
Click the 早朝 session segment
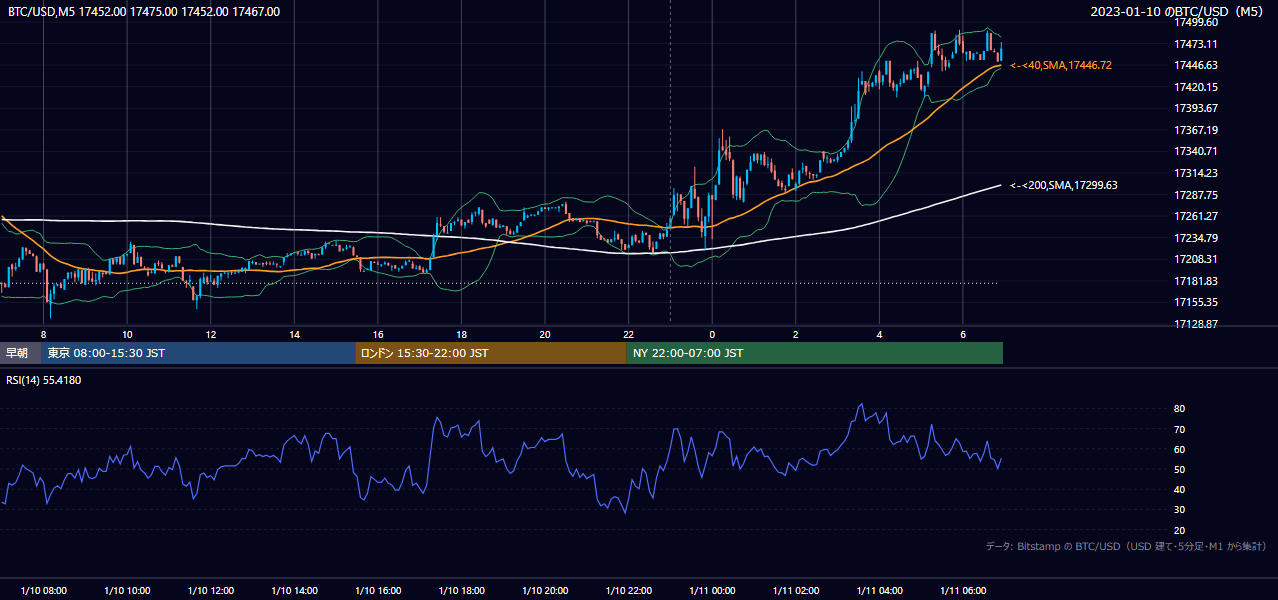click(x=20, y=353)
